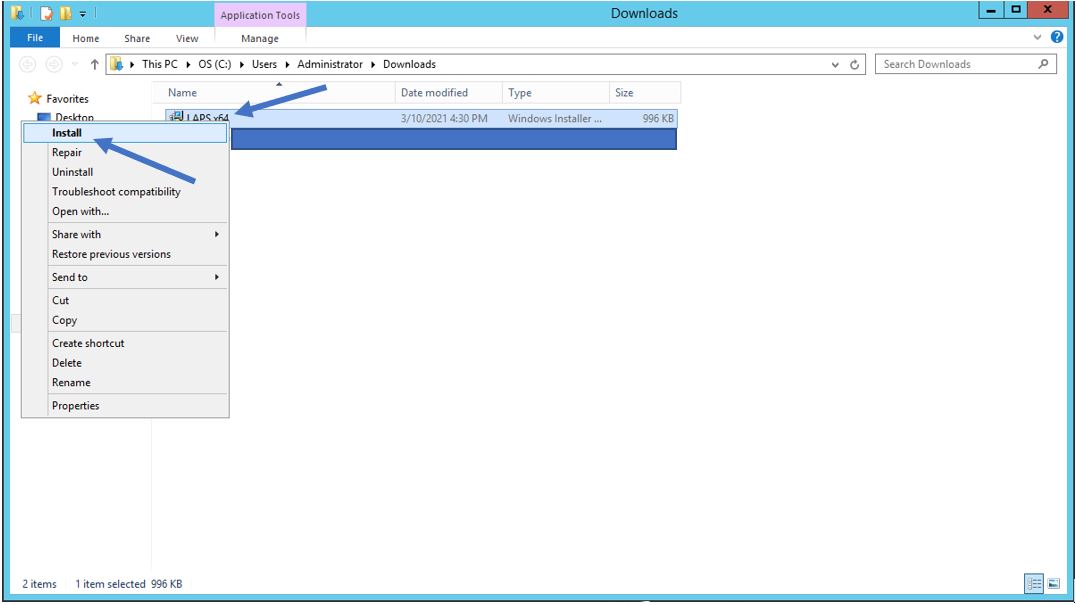This screenshot has height=605, width=1076.
Task: Go up one folder level
Action: point(94,64)
